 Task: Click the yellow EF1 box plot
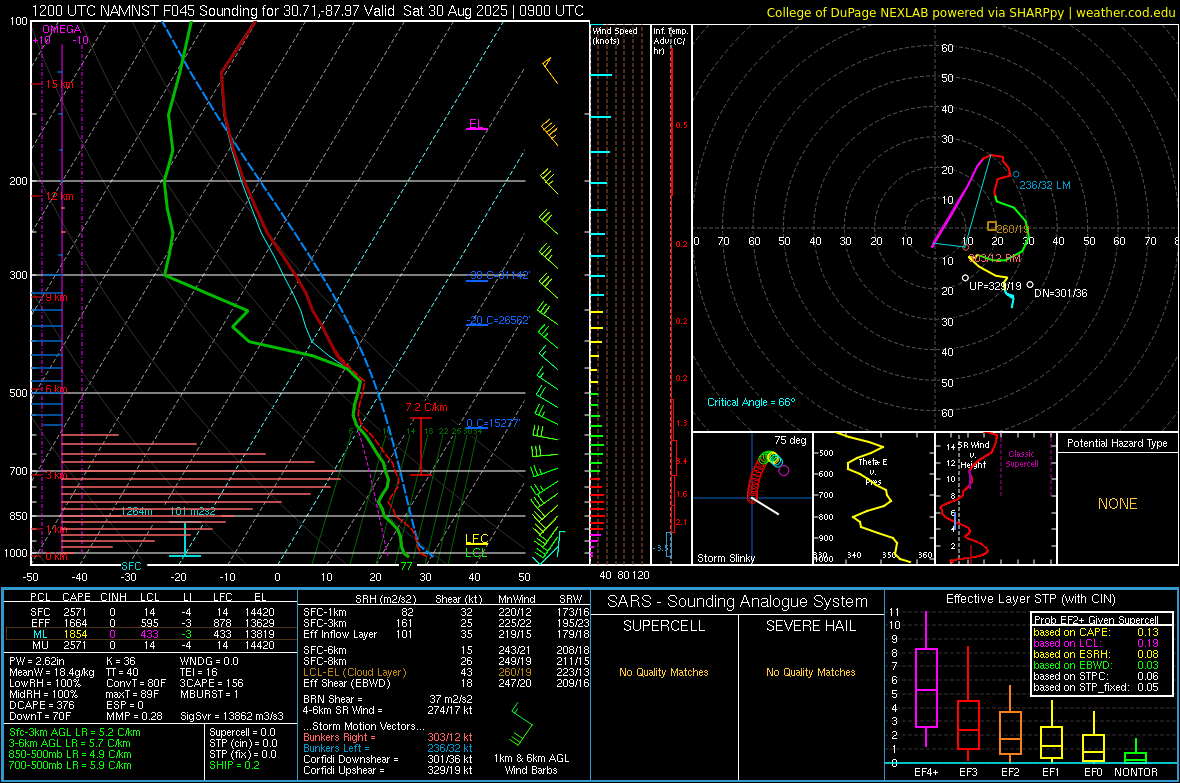[x=1051, y=732]
